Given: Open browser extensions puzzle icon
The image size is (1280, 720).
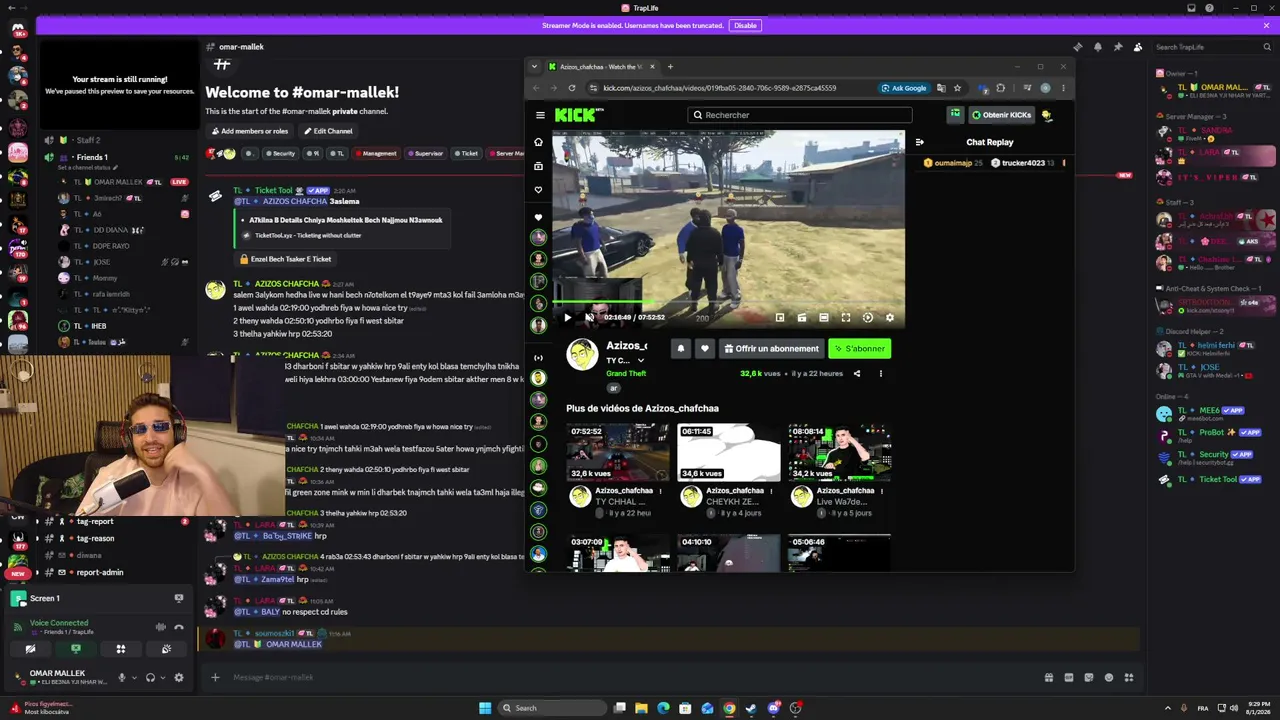Looking at the screenshot, I should (1001, 88).
